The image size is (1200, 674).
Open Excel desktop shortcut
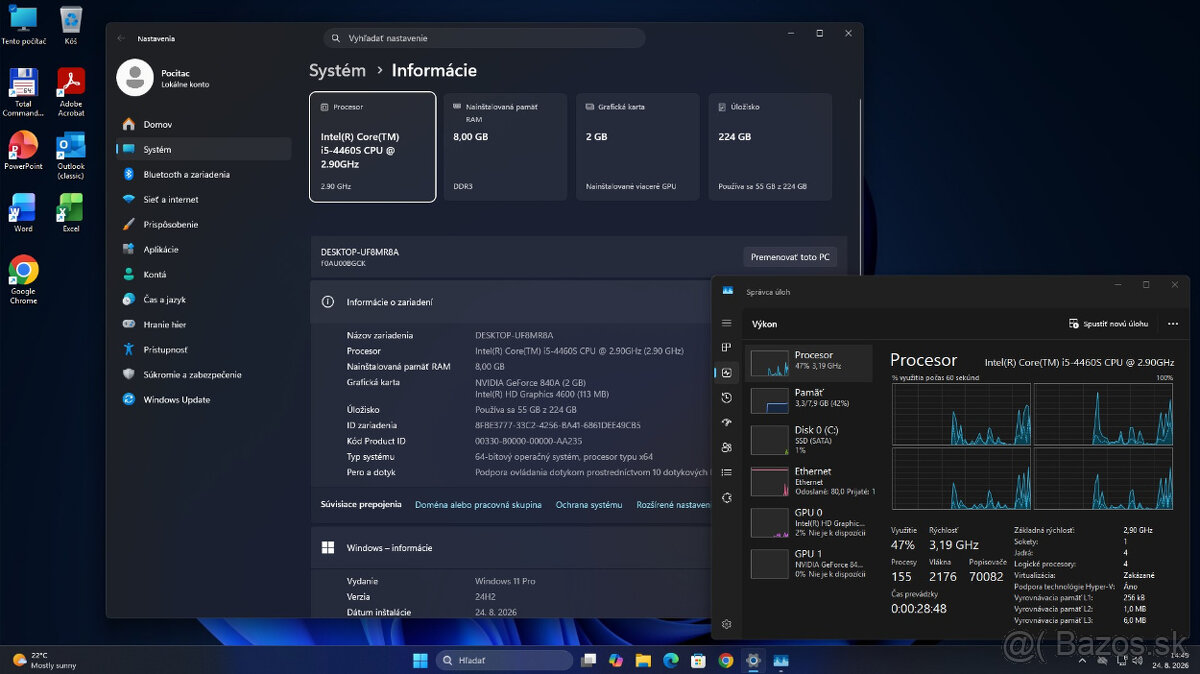pos(70,213)
